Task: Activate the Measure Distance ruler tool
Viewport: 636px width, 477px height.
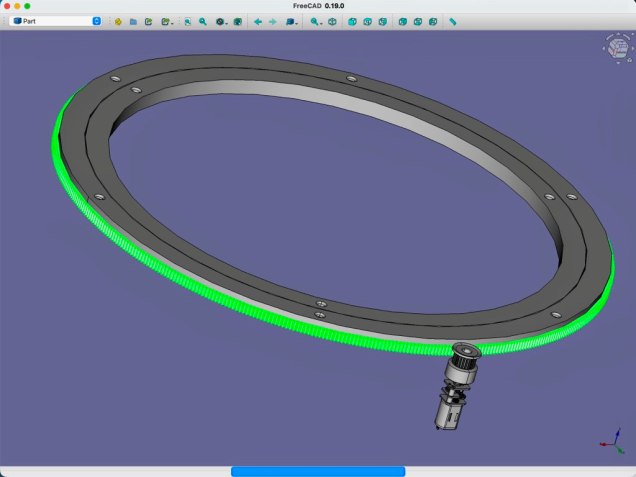Action: 453,20
